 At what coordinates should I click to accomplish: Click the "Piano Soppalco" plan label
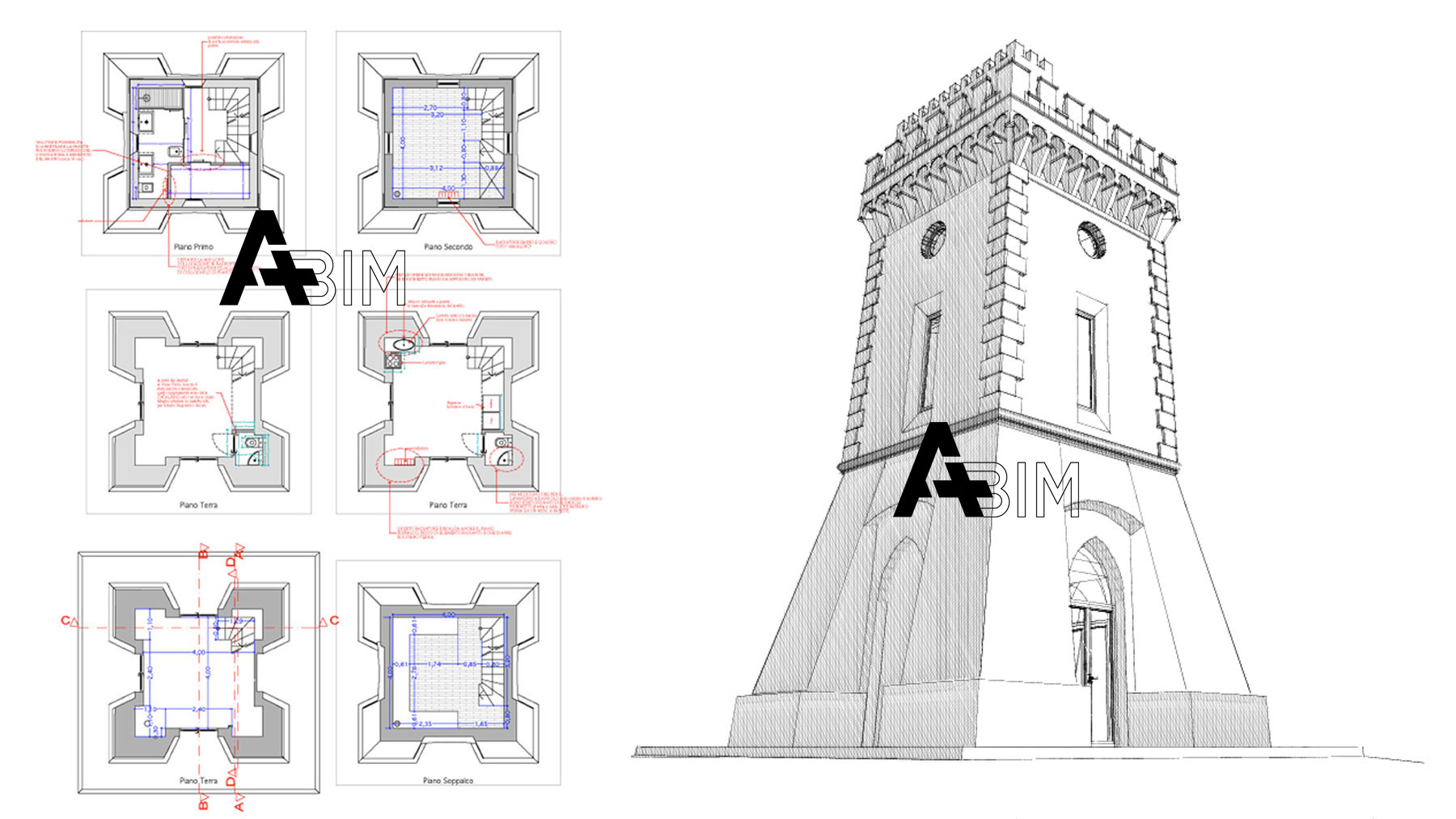[x=447, y=780]
